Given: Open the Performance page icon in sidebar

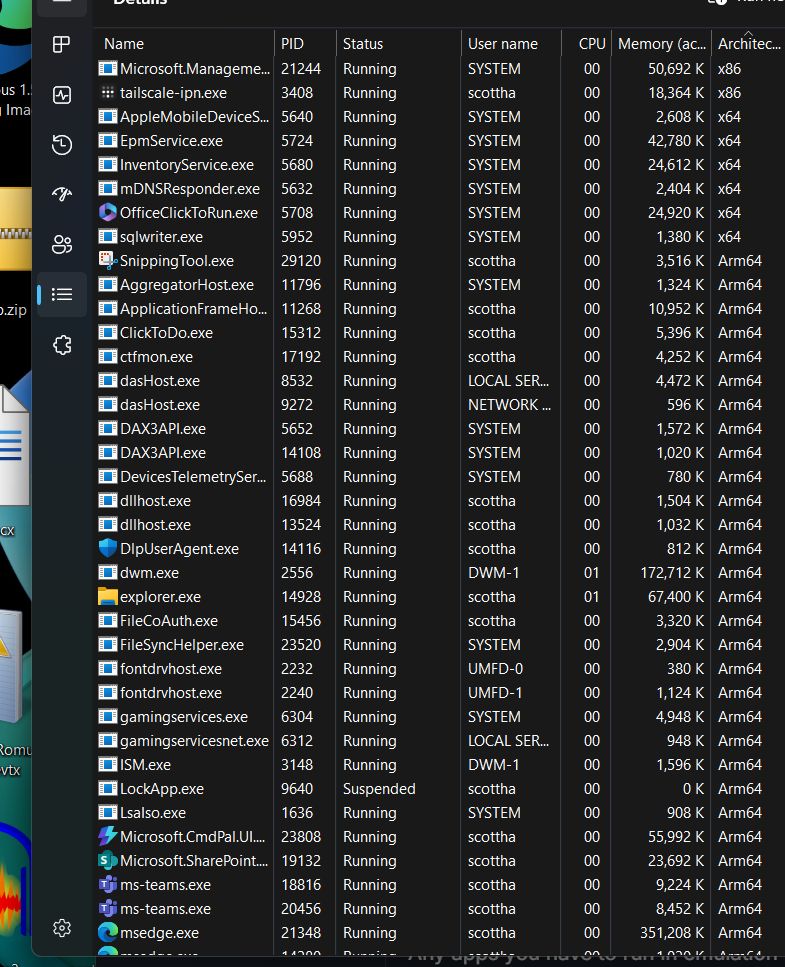Looking at the screenshot, I should (x=62, y=95).
